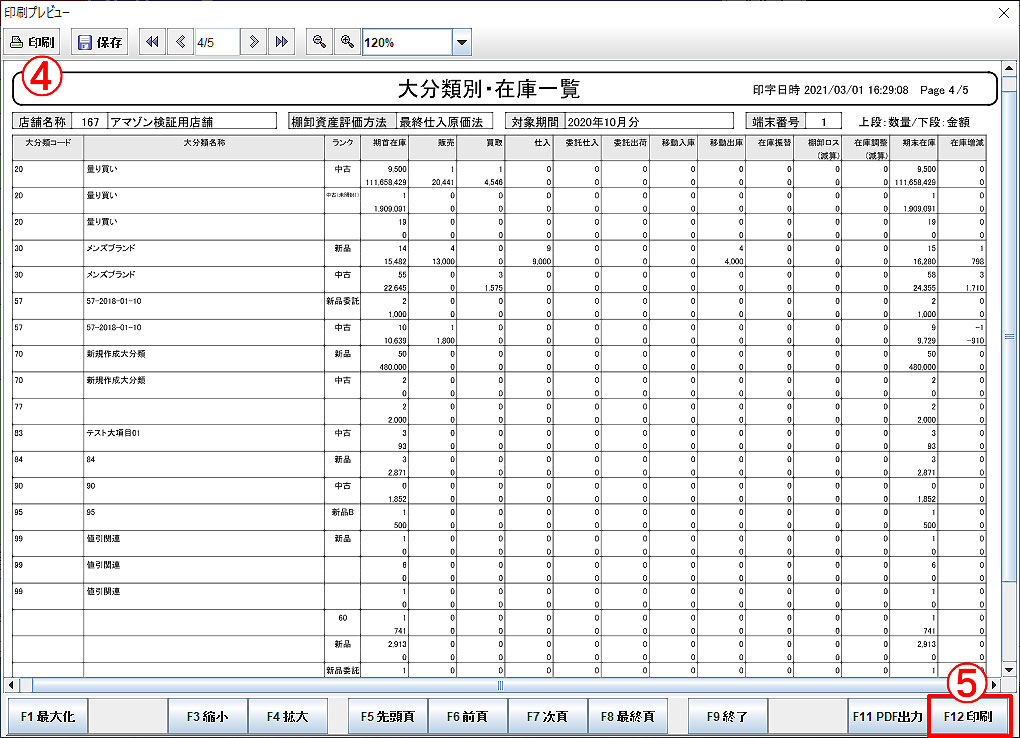Screen dimensions: 1020x738
Task: Click the zoom in magnifier icon
Action: [x=347, y=42]
